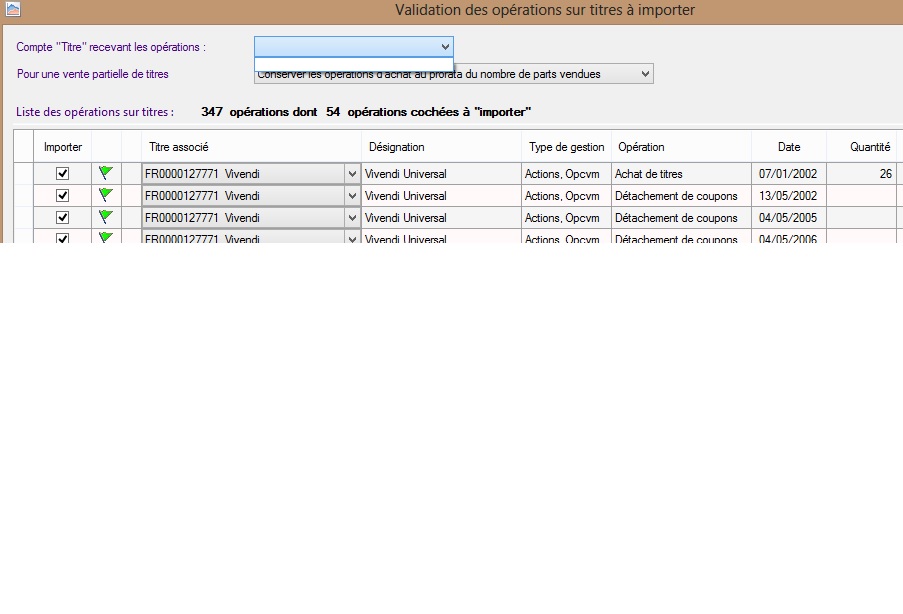Uncheck Importer for the Achat de titres row
The width and height of the screenshot is (903, 614).
coord(62,174)
